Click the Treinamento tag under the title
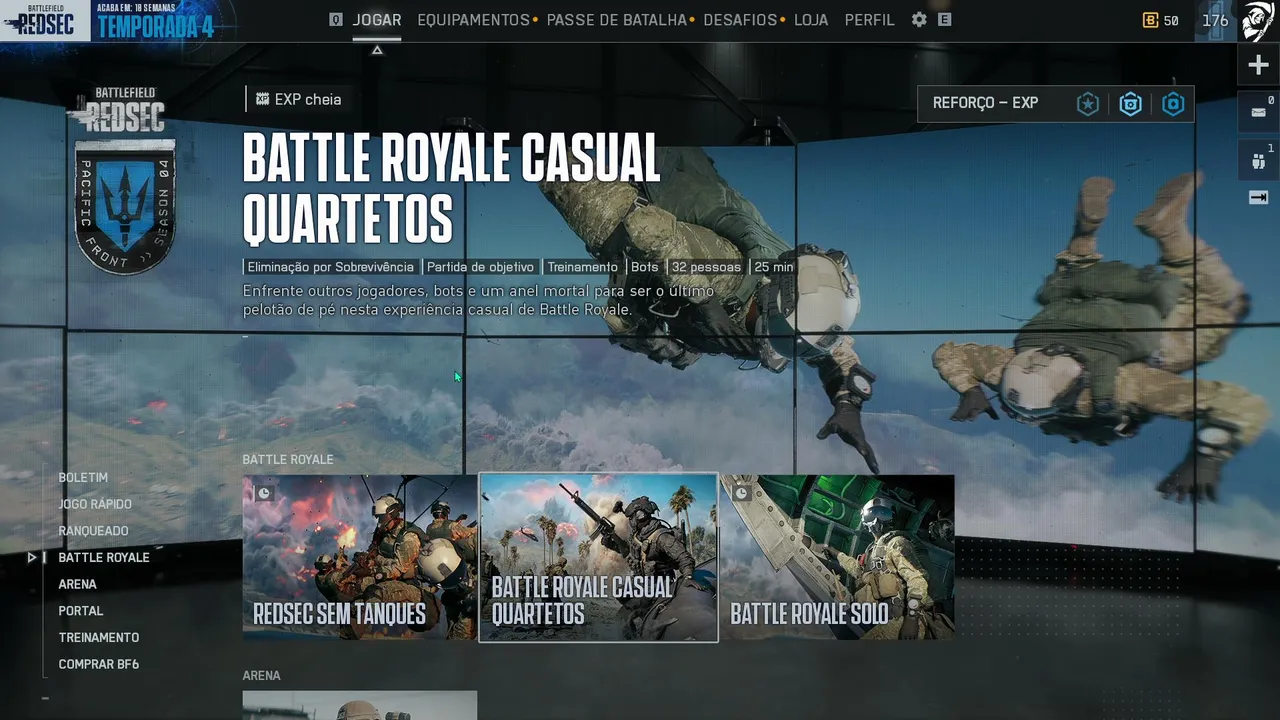 pyautogui.click(x=582, y=267)
